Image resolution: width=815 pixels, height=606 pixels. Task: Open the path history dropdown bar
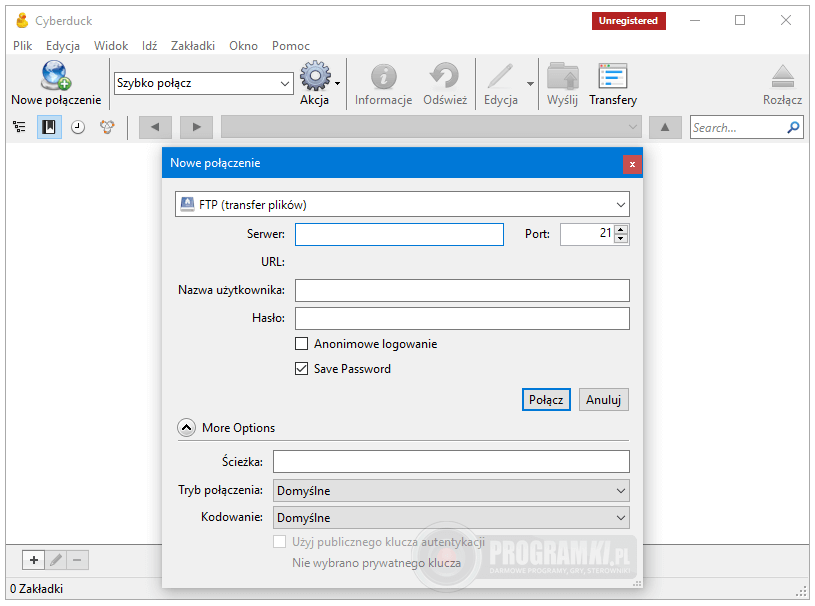click(x=431, y=127)
